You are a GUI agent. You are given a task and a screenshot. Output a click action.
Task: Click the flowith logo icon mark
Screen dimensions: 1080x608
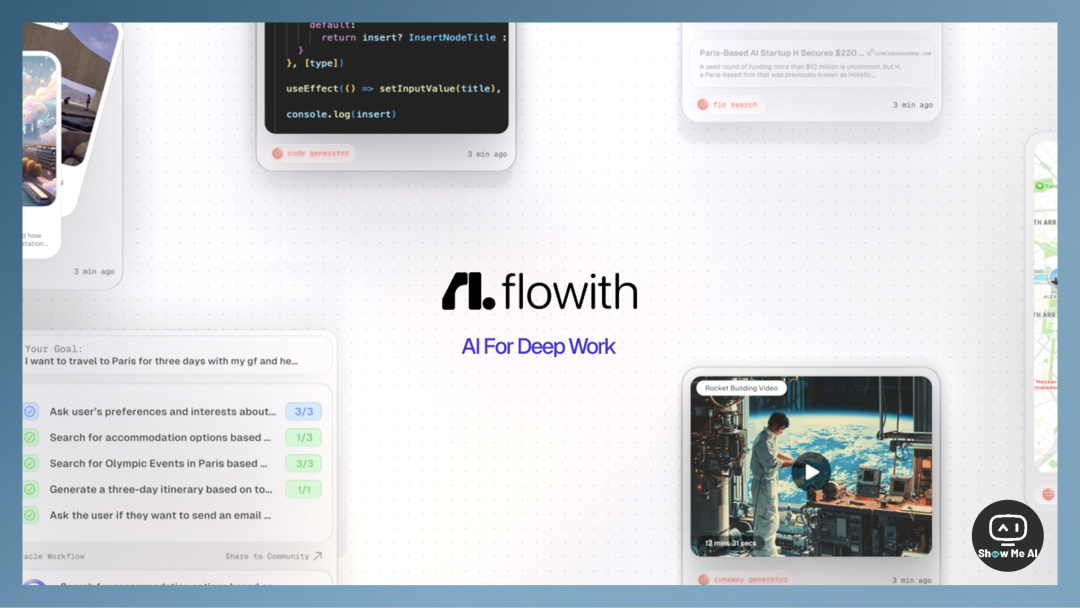[x=468, y=291]
